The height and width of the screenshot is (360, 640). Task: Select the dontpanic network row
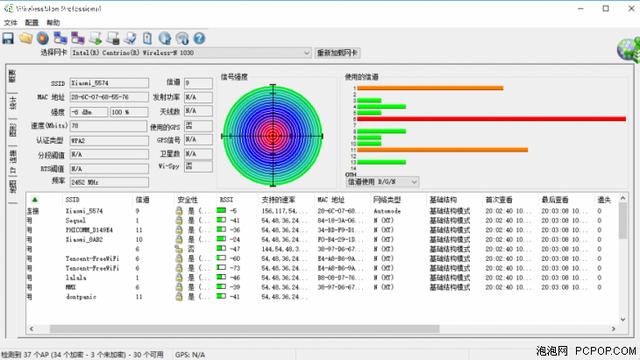322,297
